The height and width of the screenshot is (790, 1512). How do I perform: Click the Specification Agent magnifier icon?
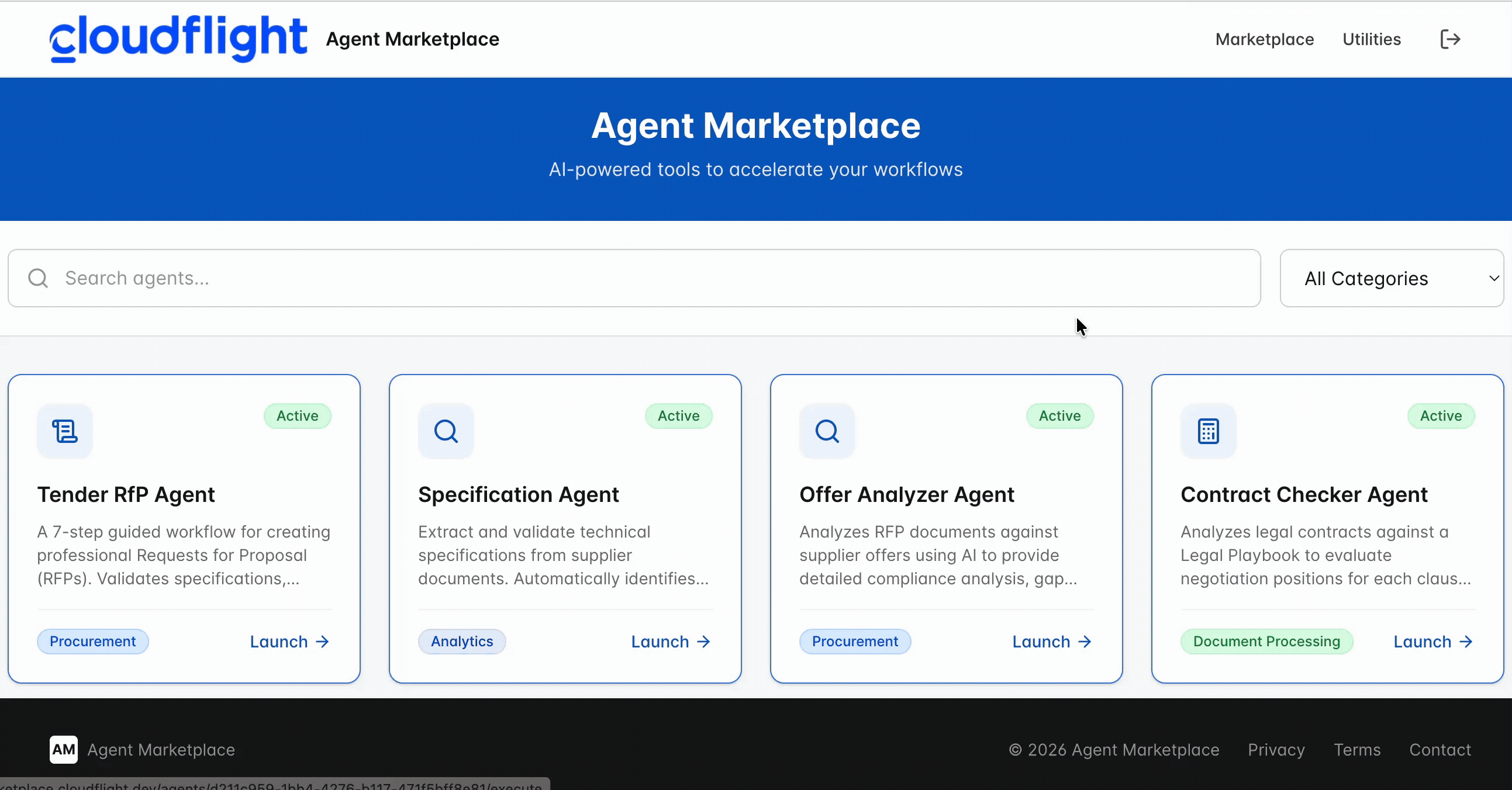click(x=446, y=431)
